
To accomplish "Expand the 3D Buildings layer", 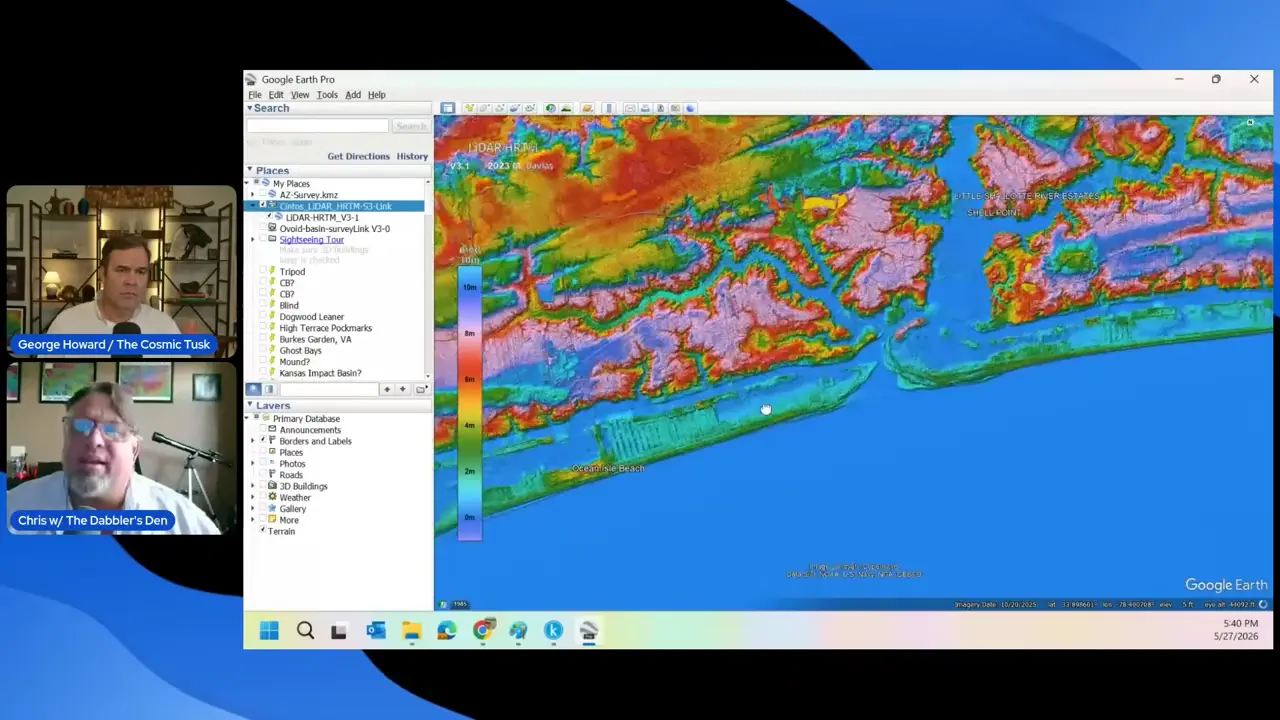I will (253, 486).
